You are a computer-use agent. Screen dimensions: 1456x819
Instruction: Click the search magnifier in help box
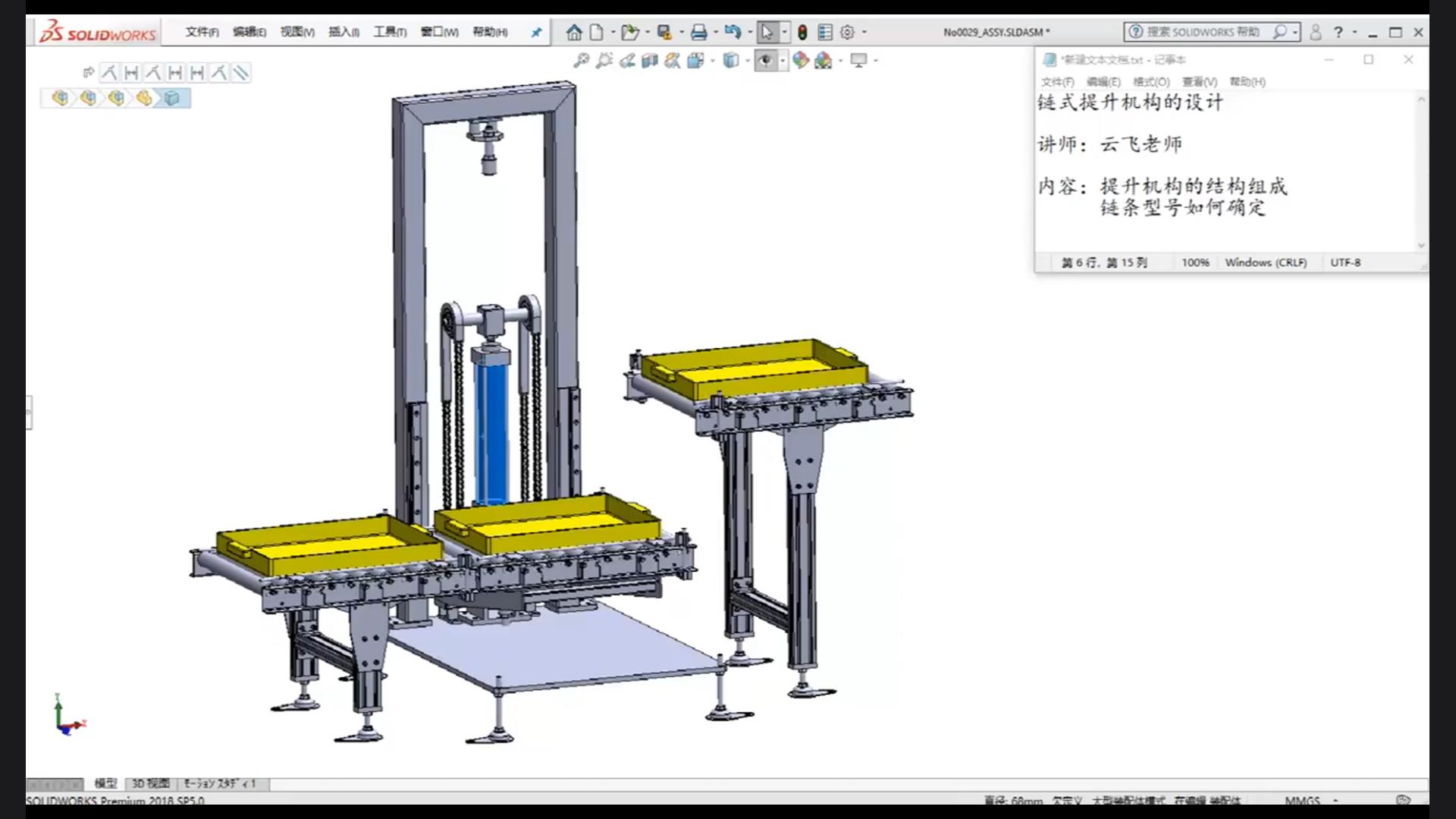(1279, 32)
